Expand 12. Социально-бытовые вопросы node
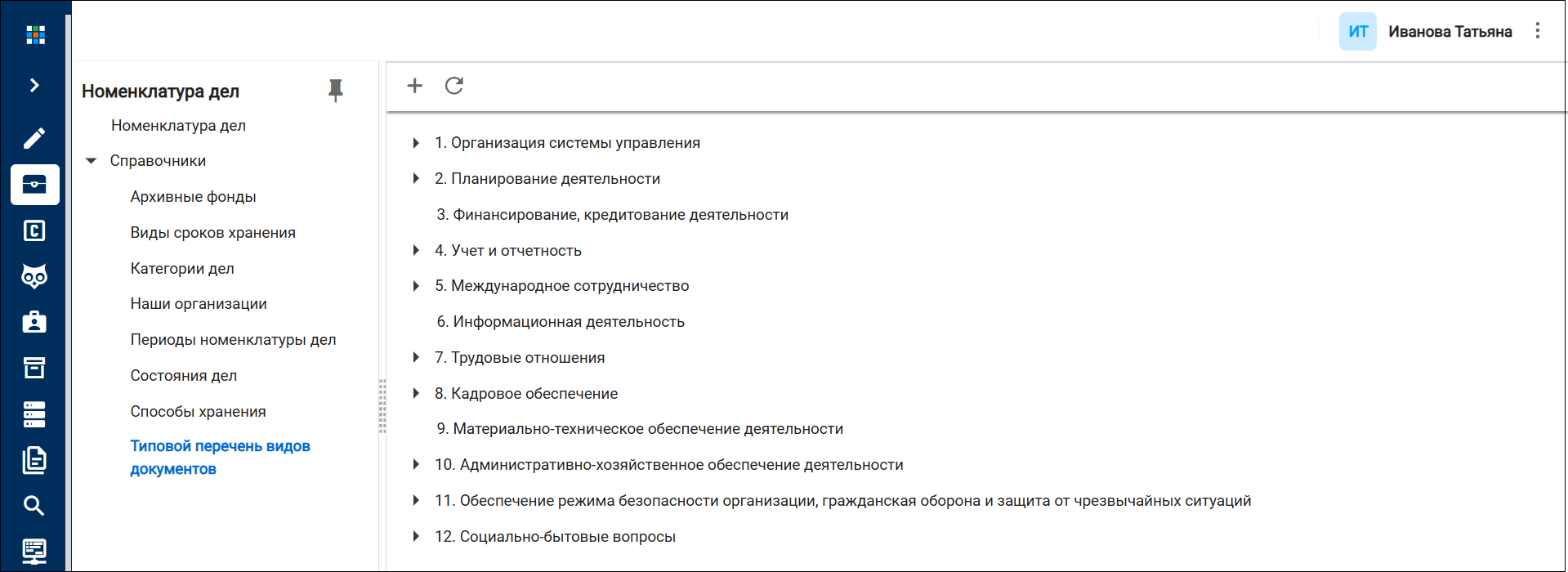This screenshot has height=572, width=1568. (416, 537)
